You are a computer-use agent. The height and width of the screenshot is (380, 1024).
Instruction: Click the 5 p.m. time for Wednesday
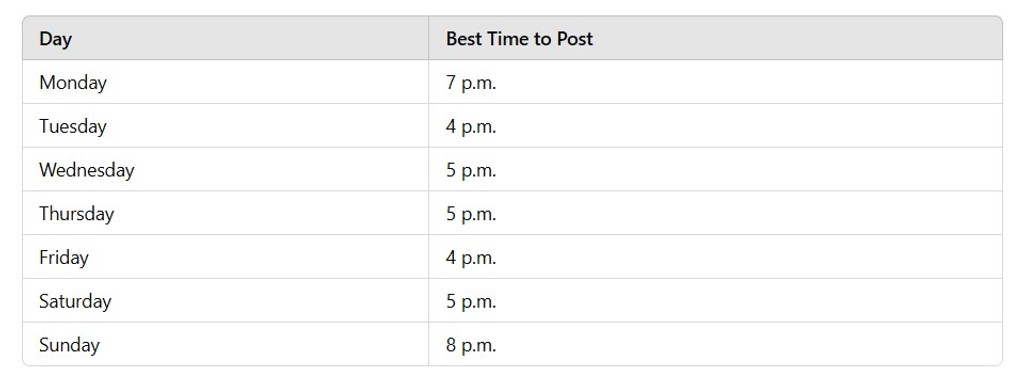tap(471, 170)
